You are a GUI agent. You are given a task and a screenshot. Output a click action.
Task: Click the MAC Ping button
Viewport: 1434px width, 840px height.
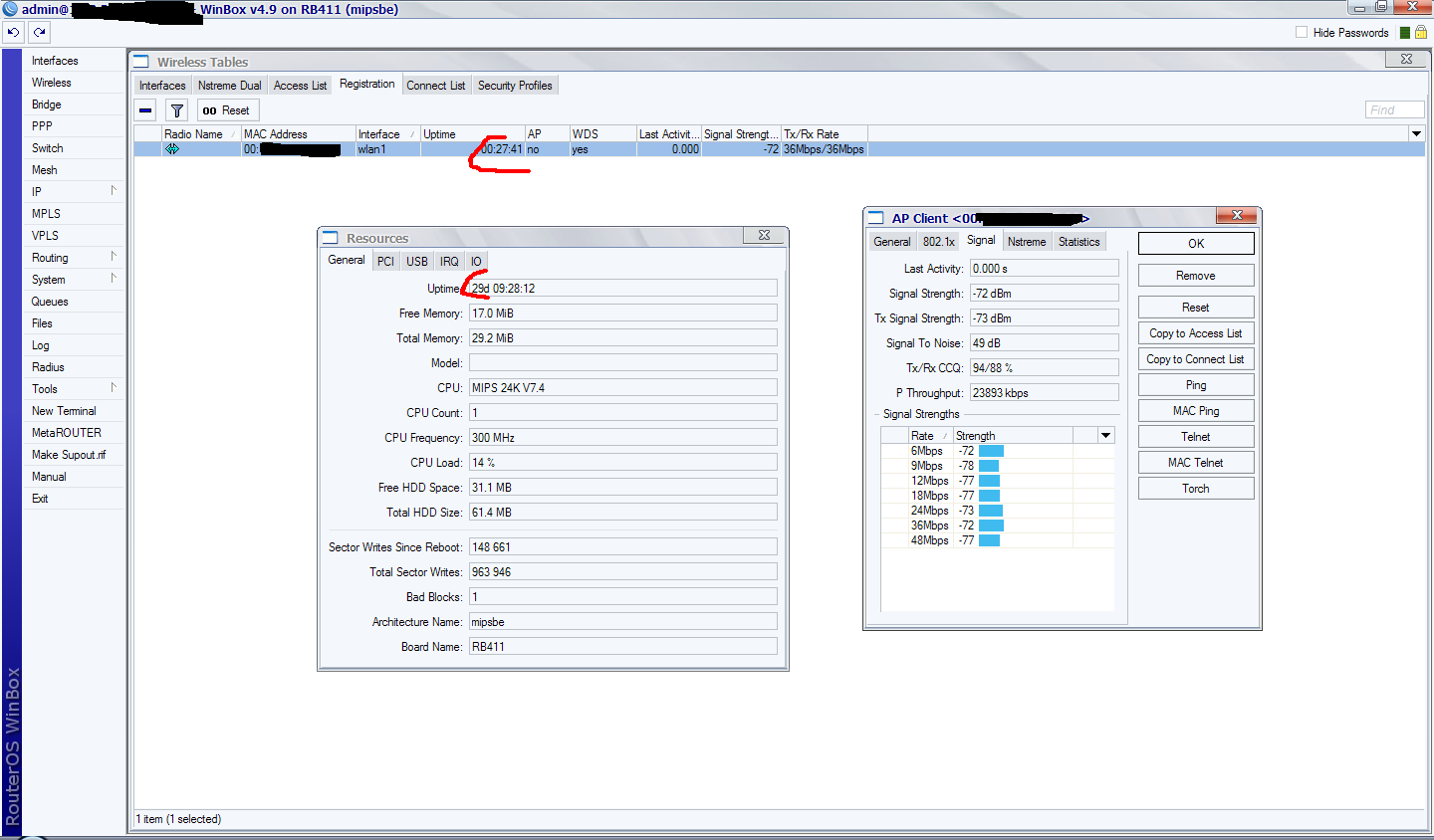pos(1196,411)
